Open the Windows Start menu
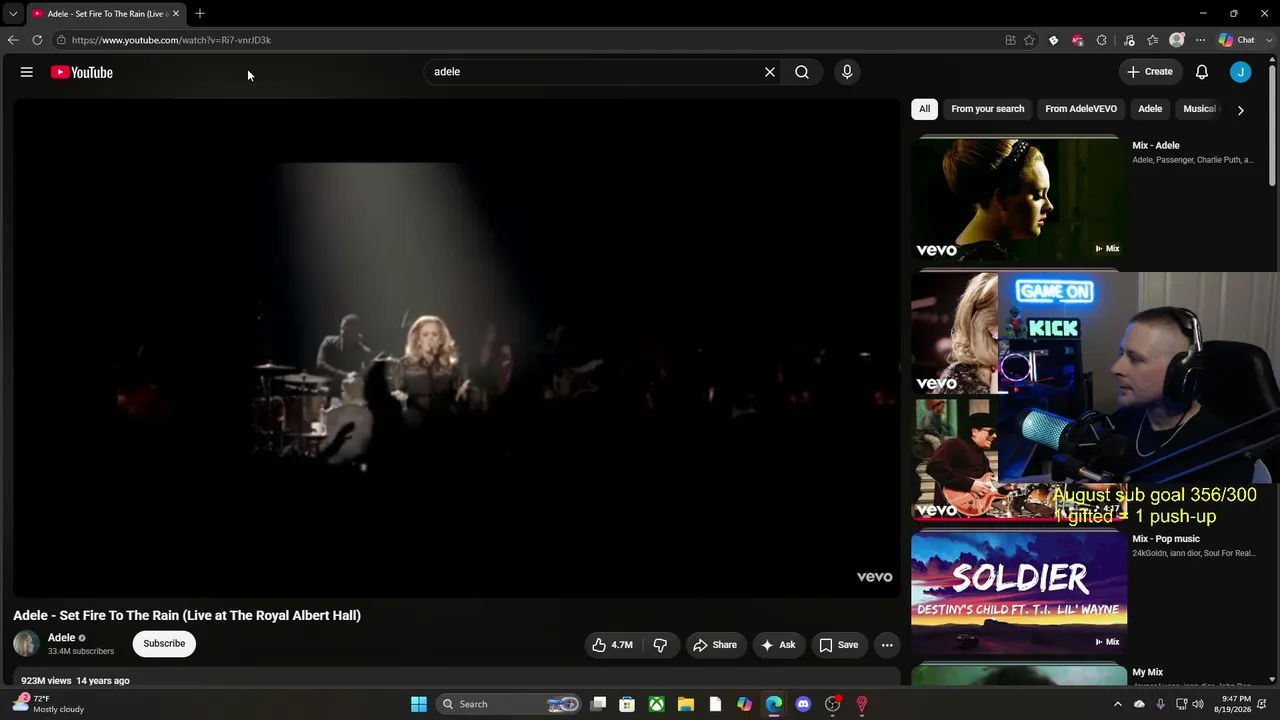Viewport: 1280px width, 720px height. (x=419, y=704)
